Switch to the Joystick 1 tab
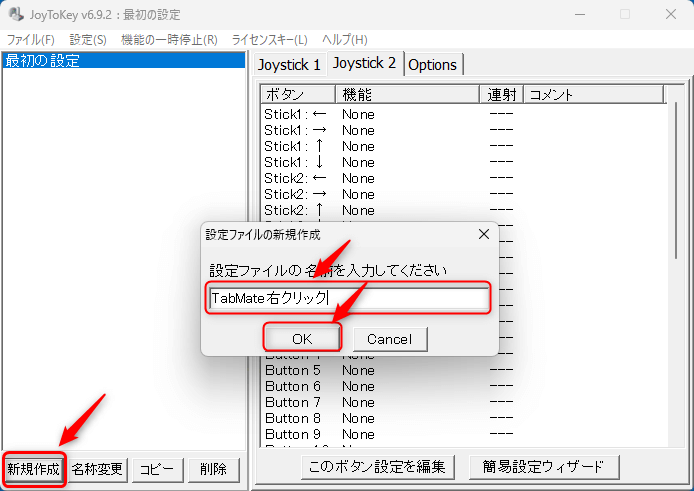 (289, 65)
